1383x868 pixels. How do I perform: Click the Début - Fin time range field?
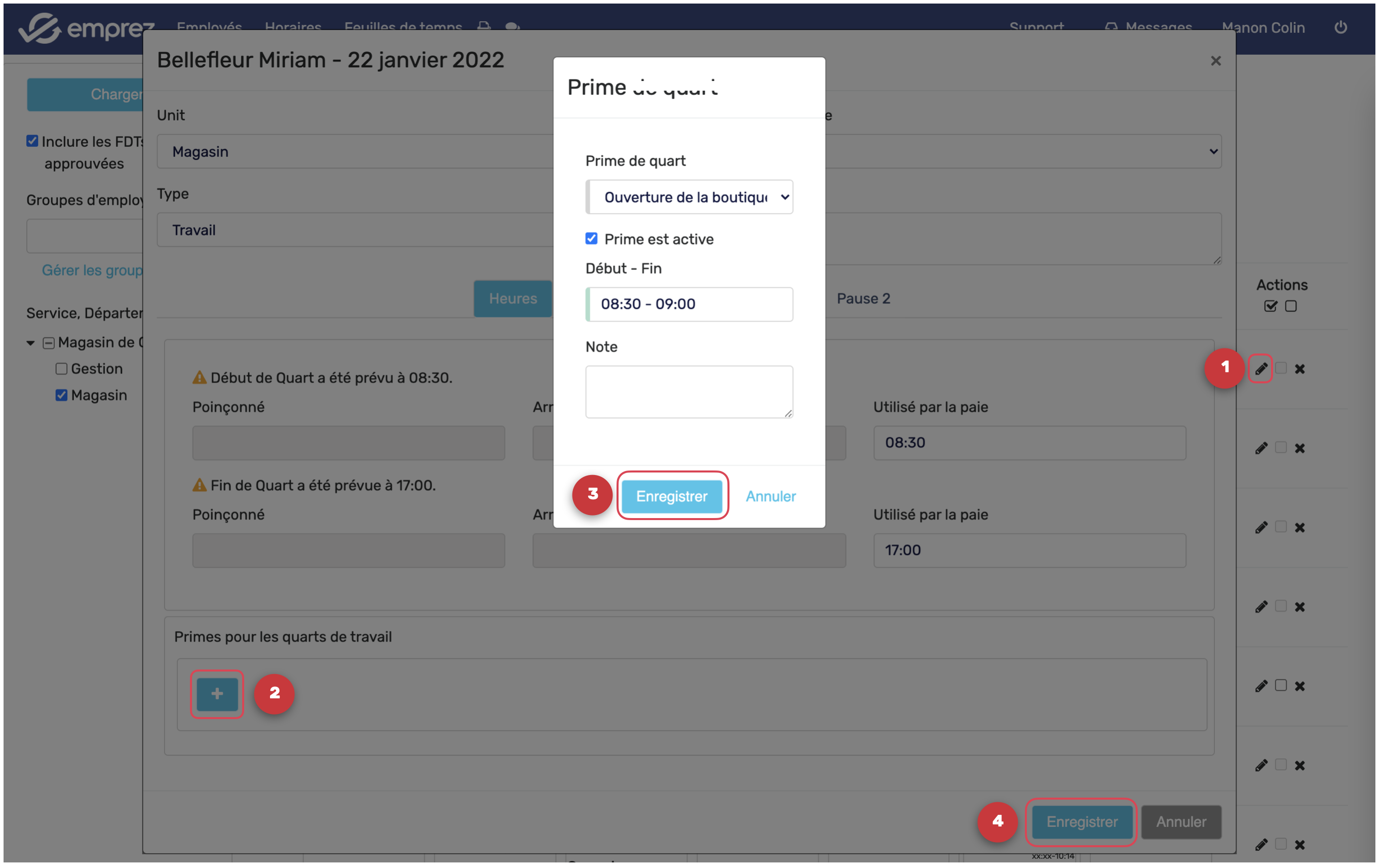coord(689,304)
